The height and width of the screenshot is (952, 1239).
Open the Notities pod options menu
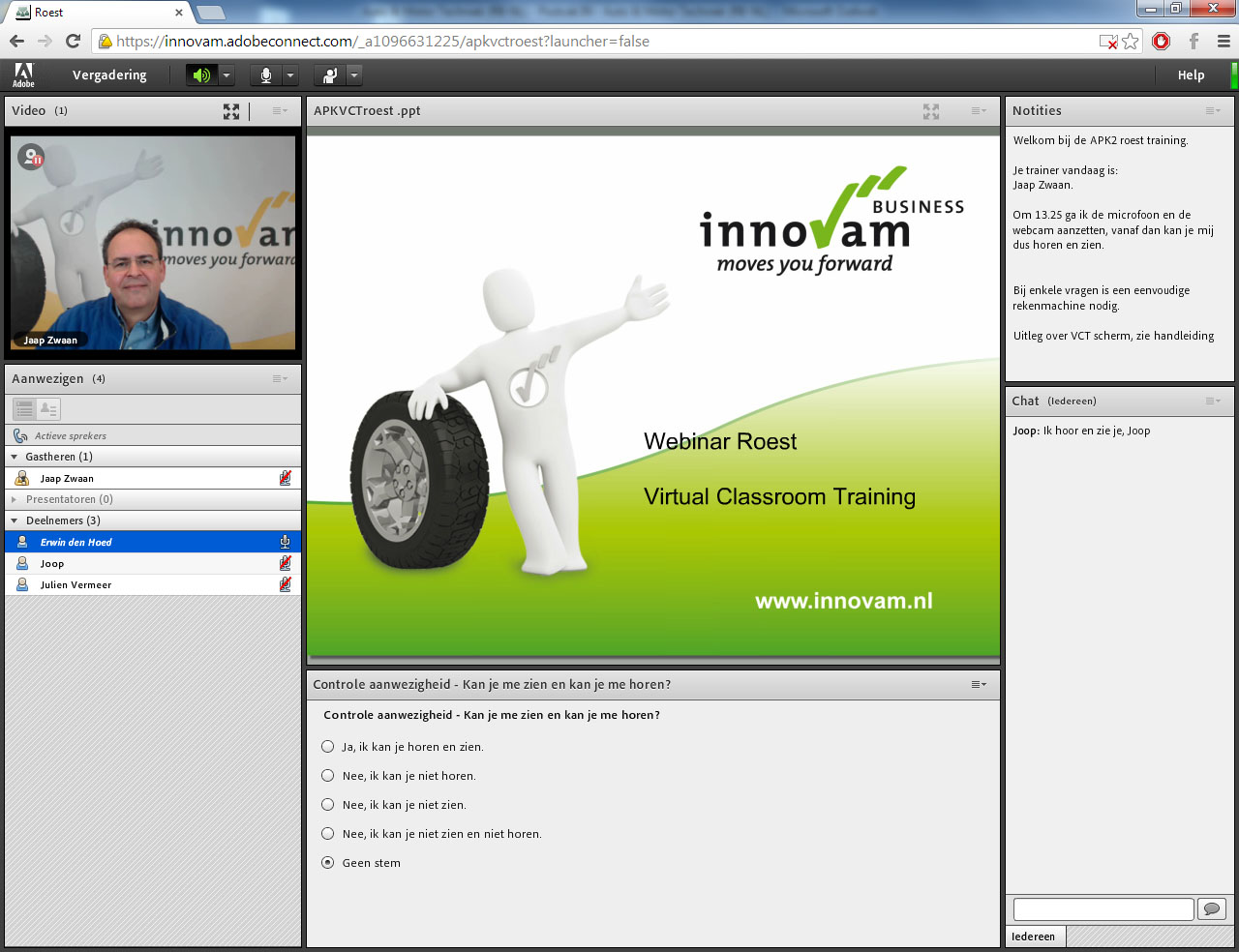click(1213, 111)
